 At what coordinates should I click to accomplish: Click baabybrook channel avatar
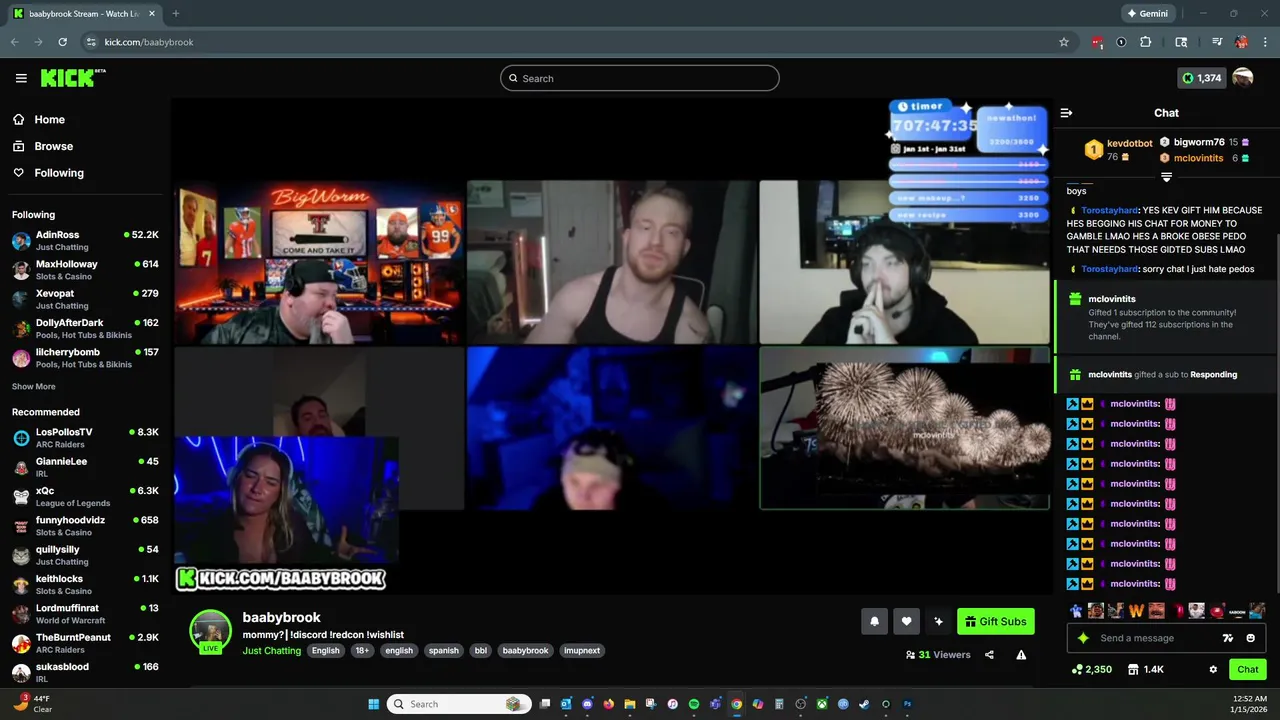pos(210,631)
